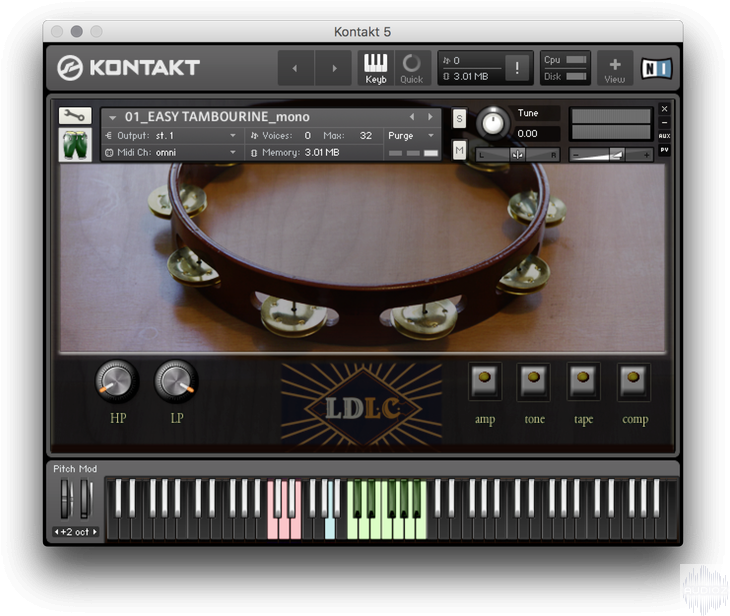The height and width of the screenshot is (616, 730).
Task: Select next instrument arrow beside name
Action: click(x=430, y=116)
